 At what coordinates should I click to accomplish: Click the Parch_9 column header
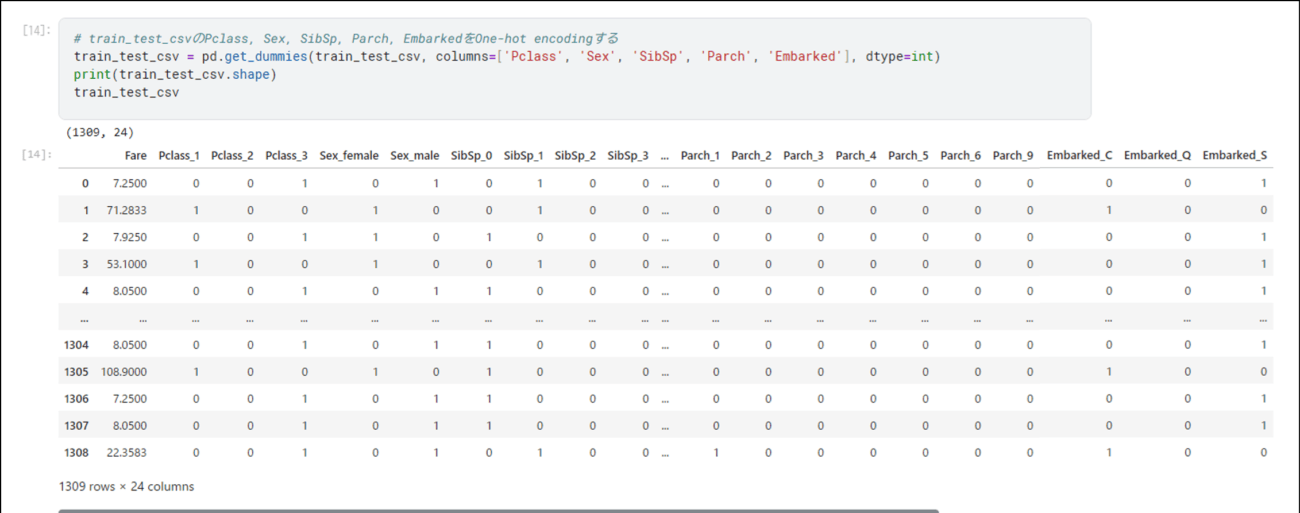tap(1013, 156)
